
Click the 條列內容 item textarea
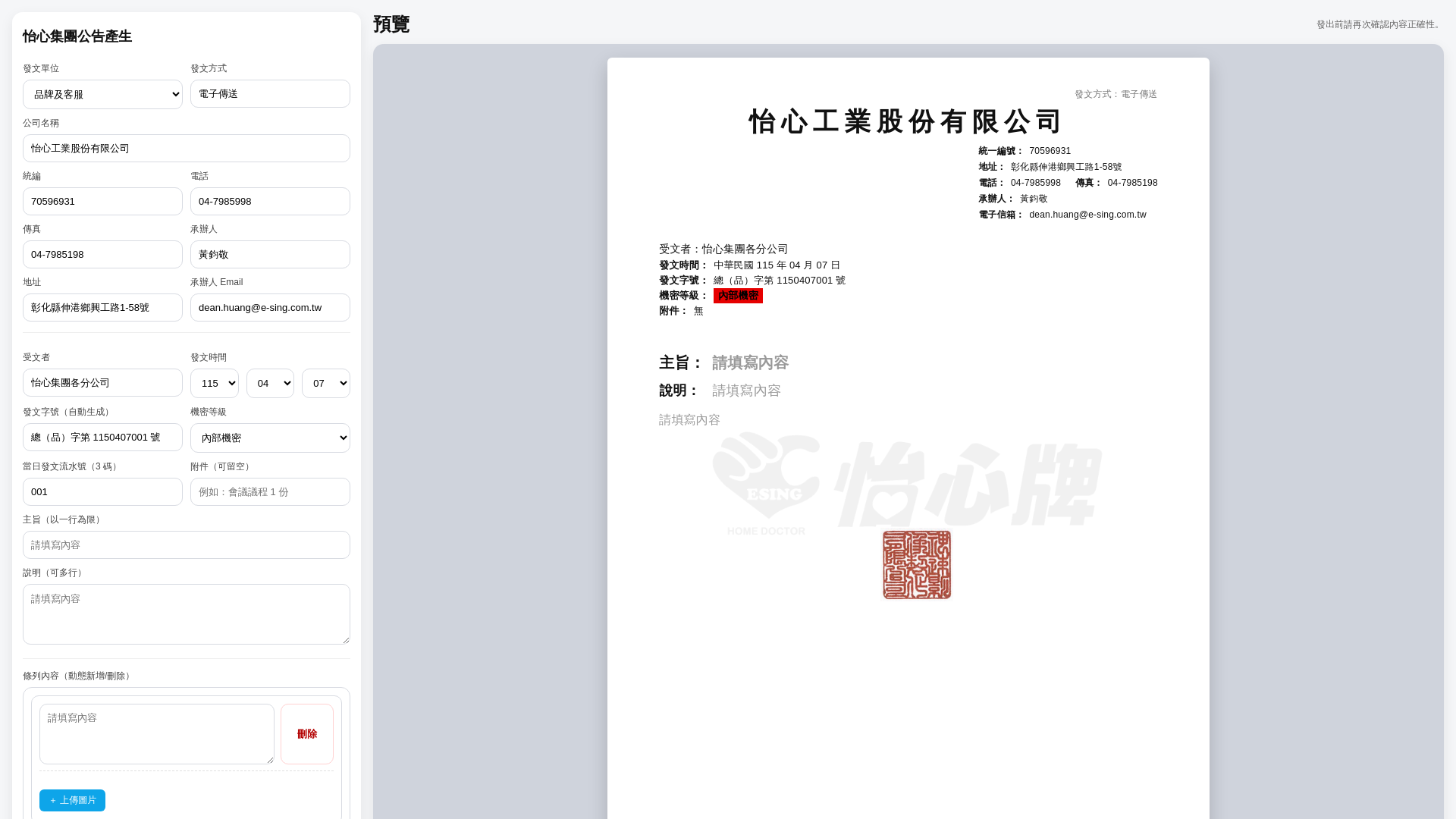(x=156, y=734)
